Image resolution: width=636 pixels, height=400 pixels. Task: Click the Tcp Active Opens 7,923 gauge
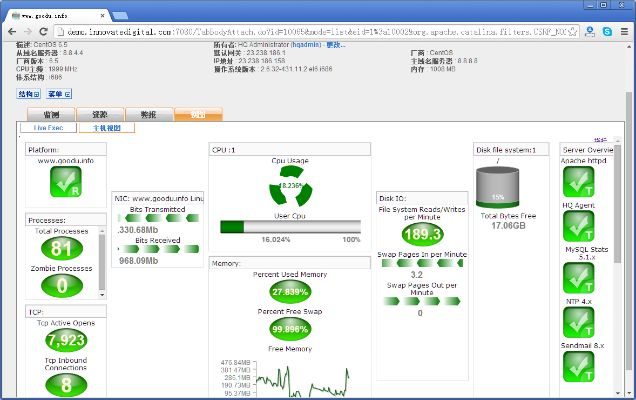tap(66, 340)
